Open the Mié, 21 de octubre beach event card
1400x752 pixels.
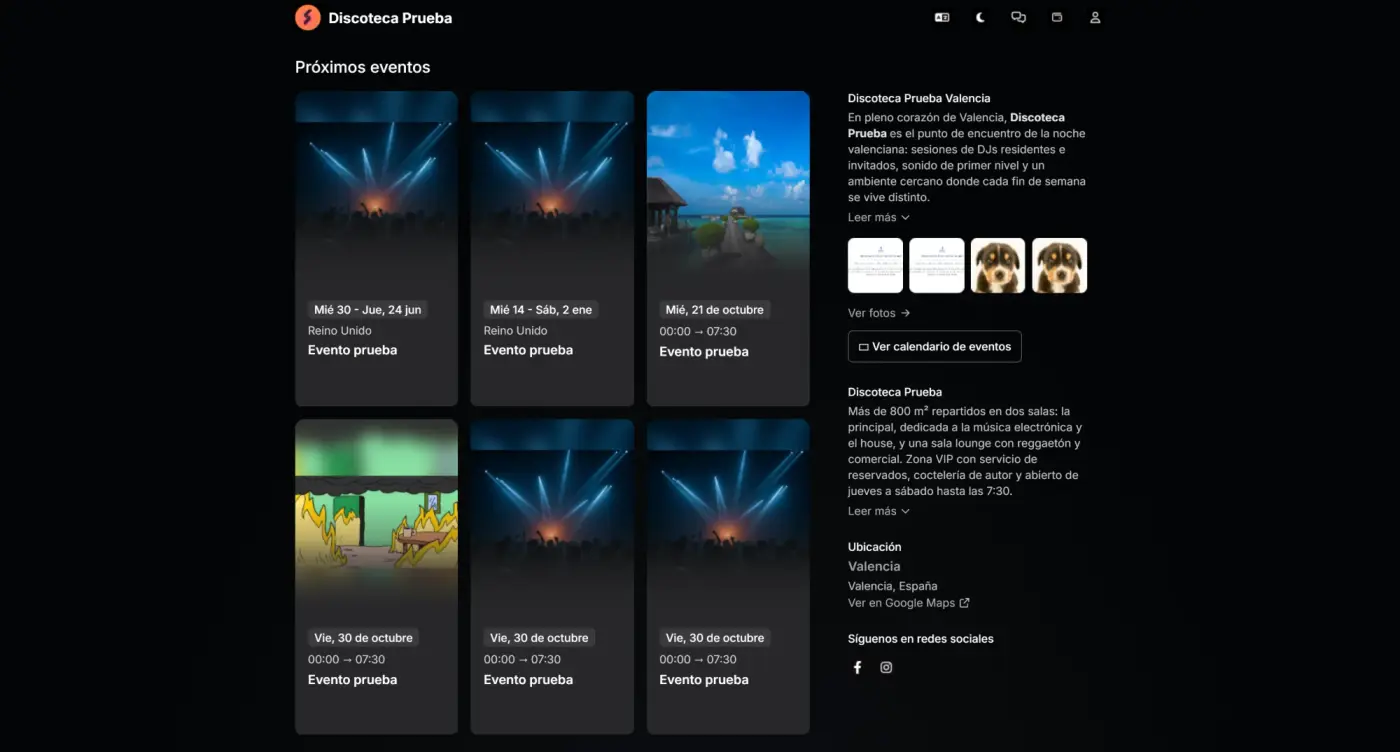(728, 249)
